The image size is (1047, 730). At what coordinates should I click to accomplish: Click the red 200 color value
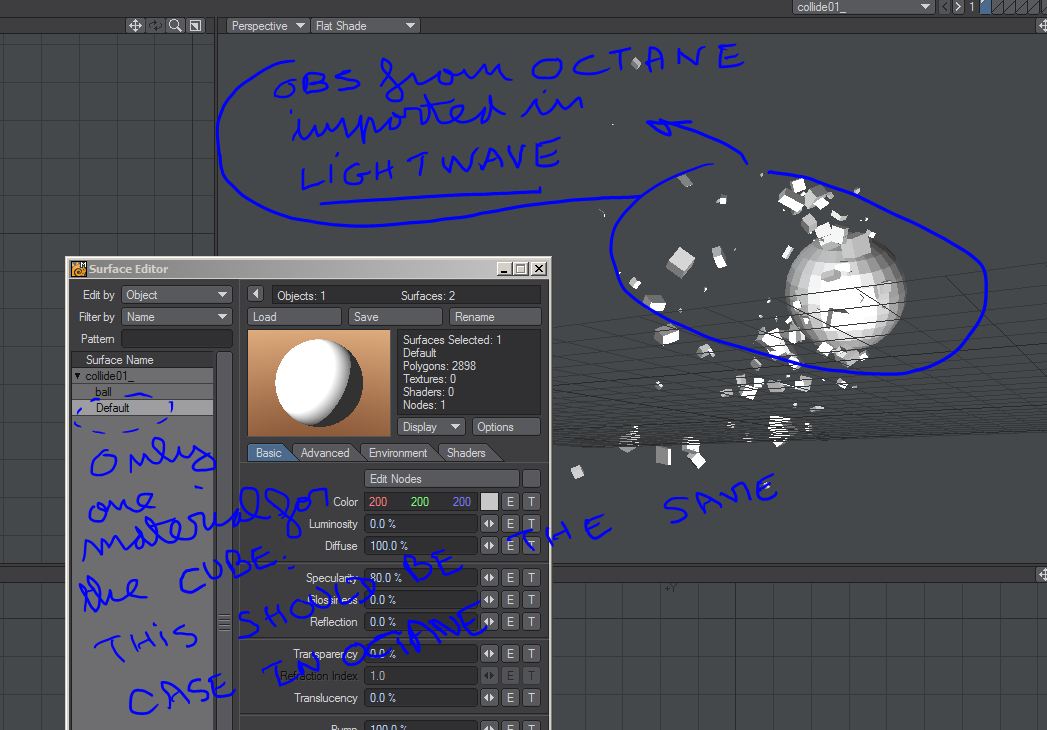tap(378, 502)
